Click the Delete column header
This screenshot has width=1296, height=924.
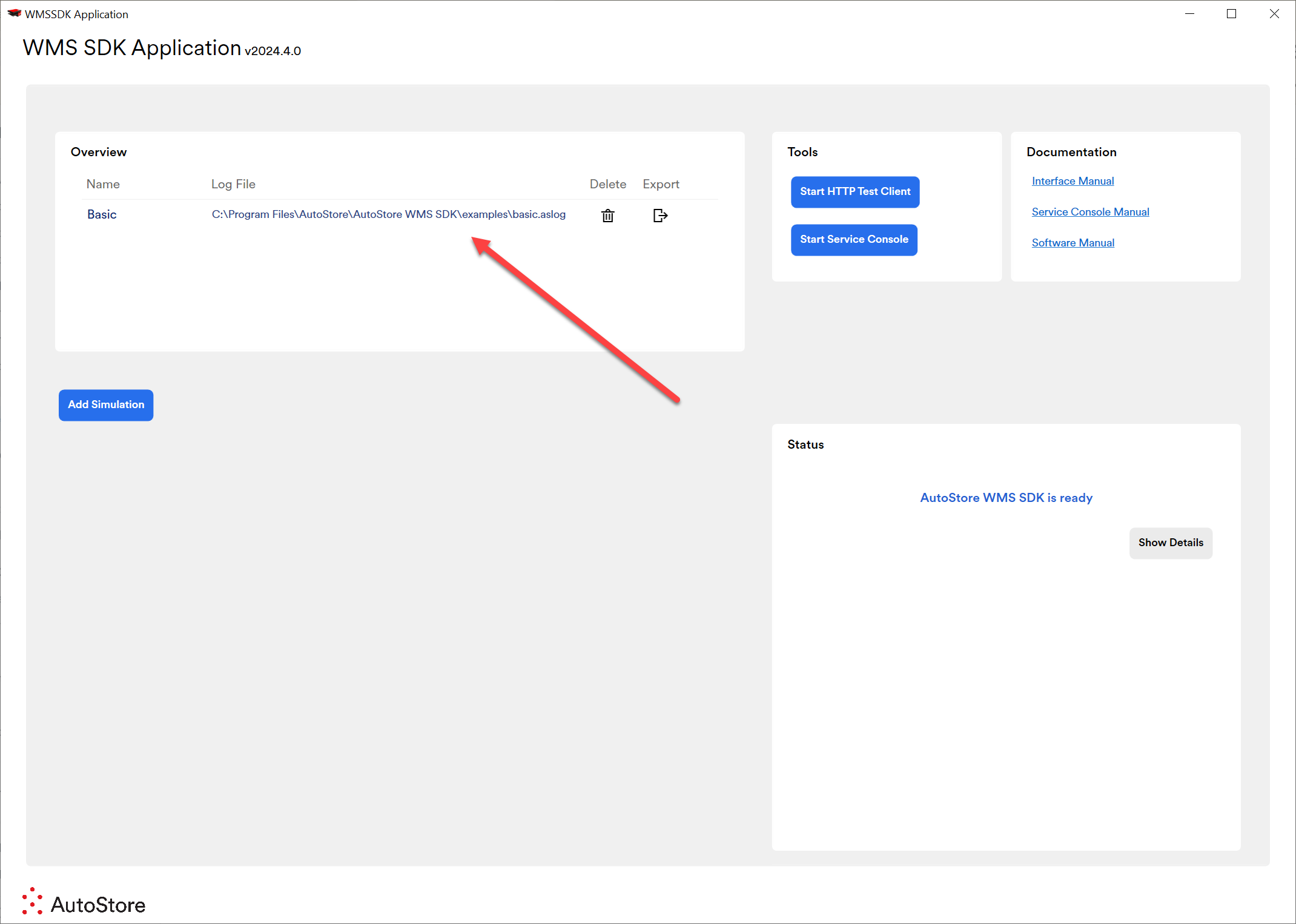[x=608, y=184]
